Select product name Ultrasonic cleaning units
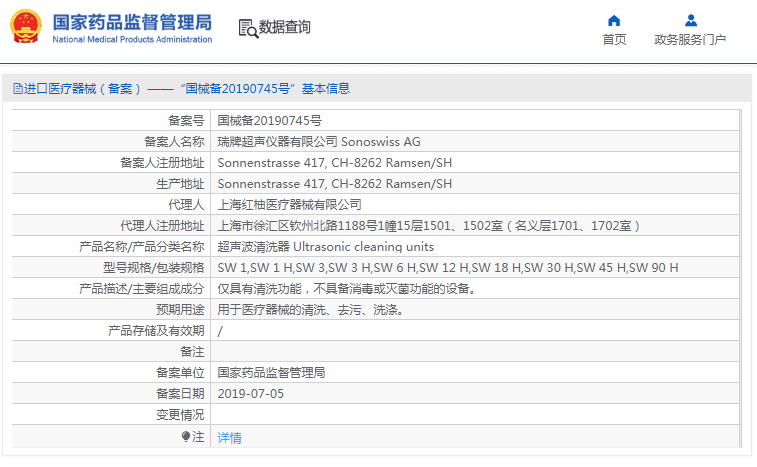The image size is (757, 467). (x=364, y=247)
